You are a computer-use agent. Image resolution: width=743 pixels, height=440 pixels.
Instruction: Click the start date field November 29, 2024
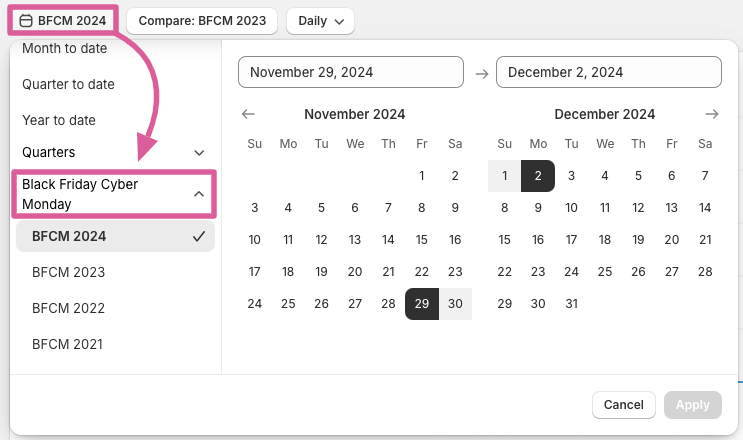click(x=350, y=72)
